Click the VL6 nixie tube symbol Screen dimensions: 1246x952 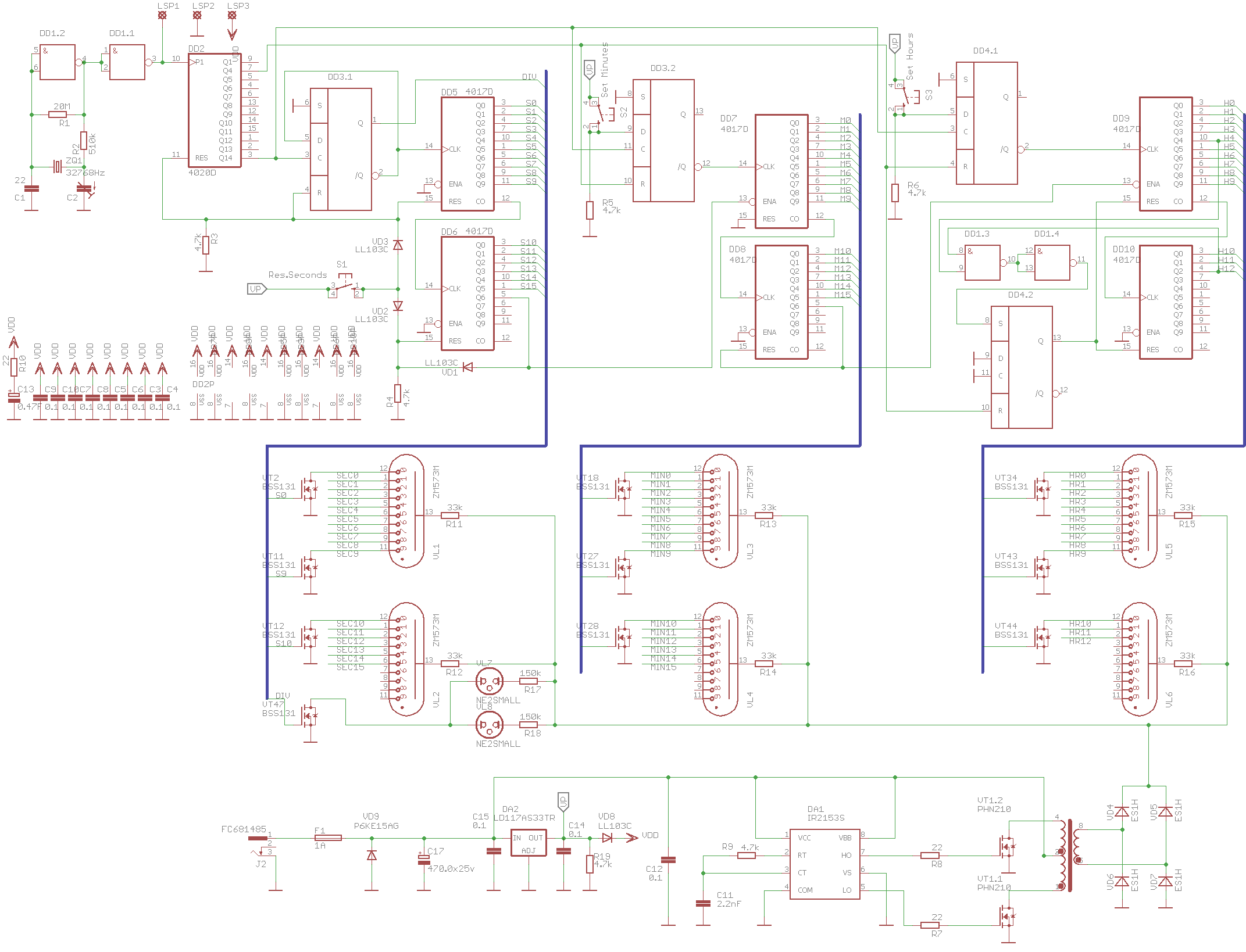coord(1139,660)
